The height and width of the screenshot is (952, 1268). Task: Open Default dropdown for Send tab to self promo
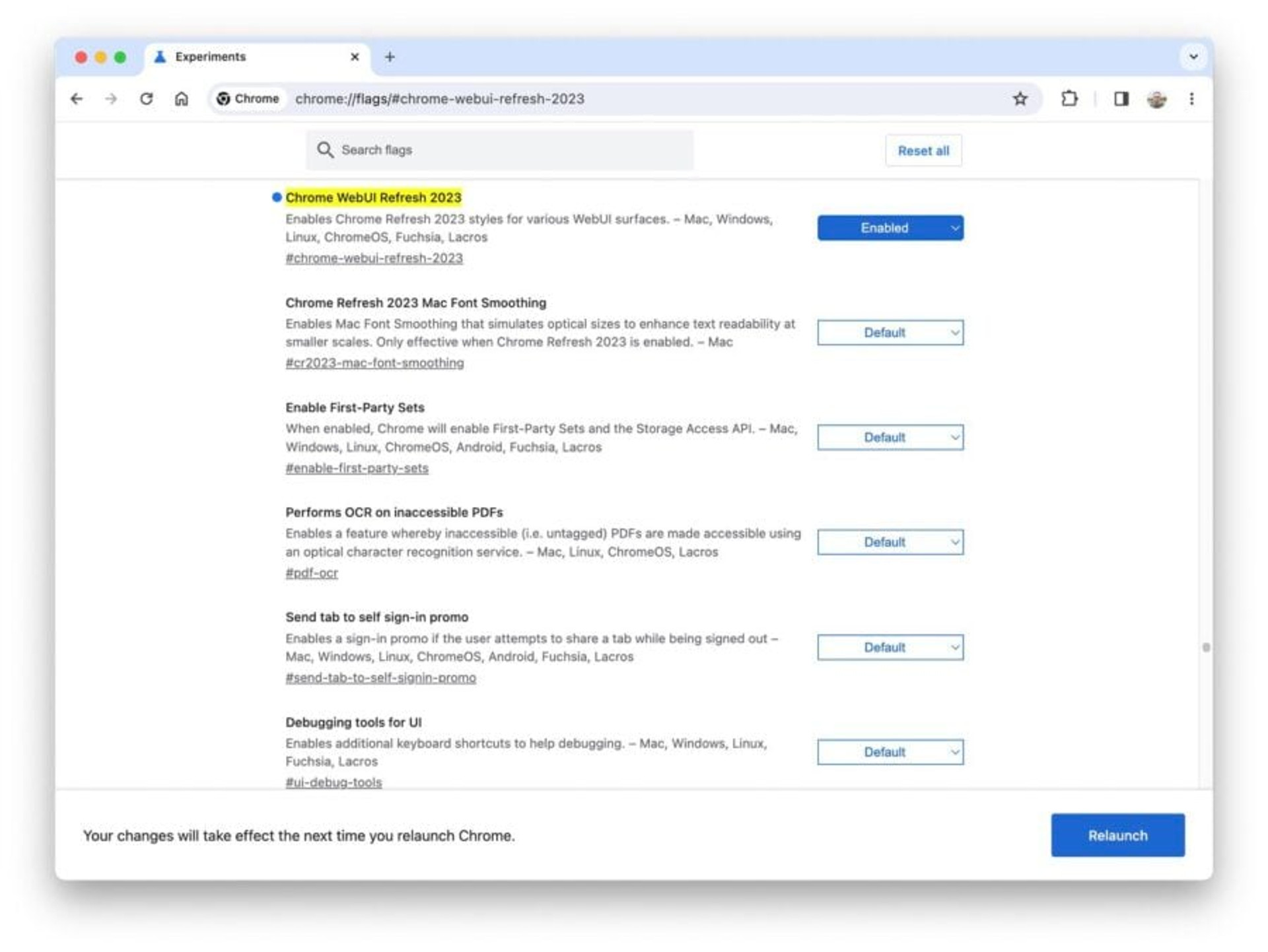(890, 647)
